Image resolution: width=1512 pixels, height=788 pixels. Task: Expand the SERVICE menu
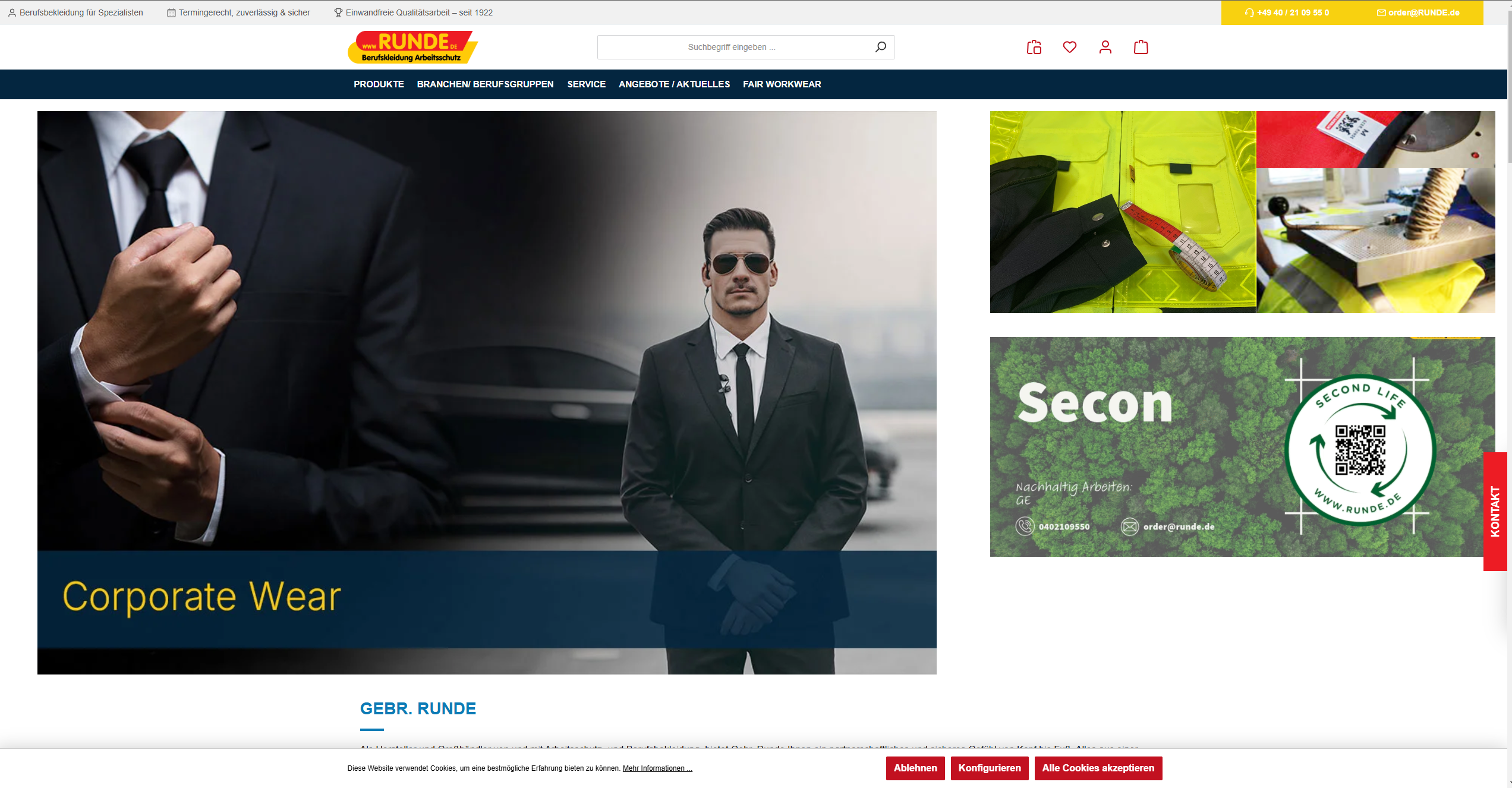coord(586,84)
